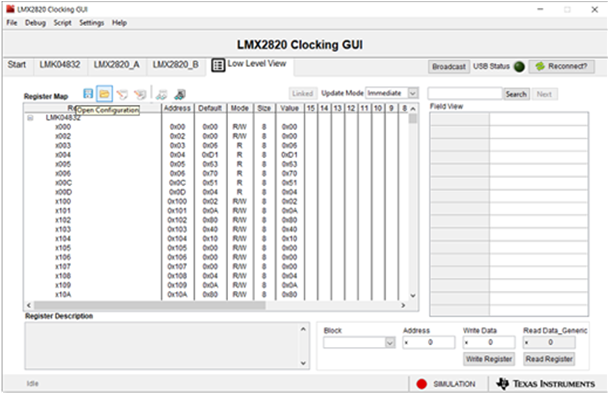Click the register map scroll up arrow
The width and height of the screenshot is (610, 395).
[x=413, y=109]
